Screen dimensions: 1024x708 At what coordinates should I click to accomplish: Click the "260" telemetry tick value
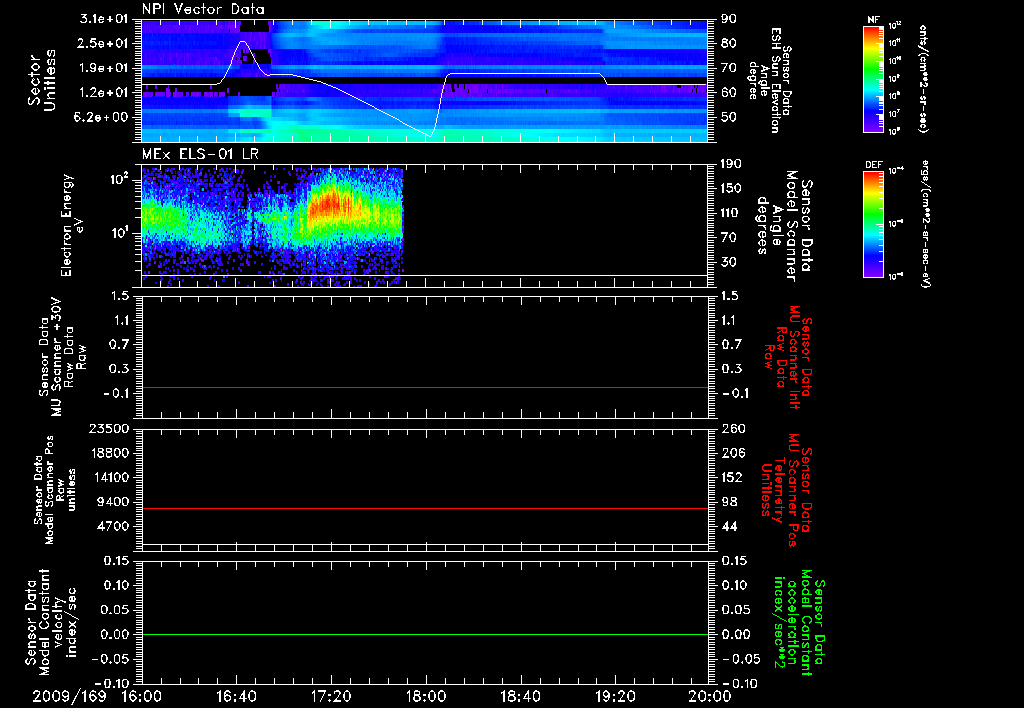[x=732, y=428]
